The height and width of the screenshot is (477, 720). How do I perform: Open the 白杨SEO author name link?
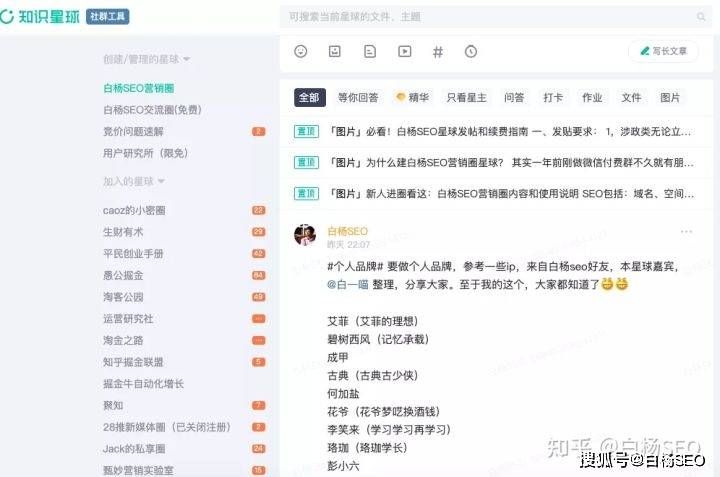(x=348, y=231)
